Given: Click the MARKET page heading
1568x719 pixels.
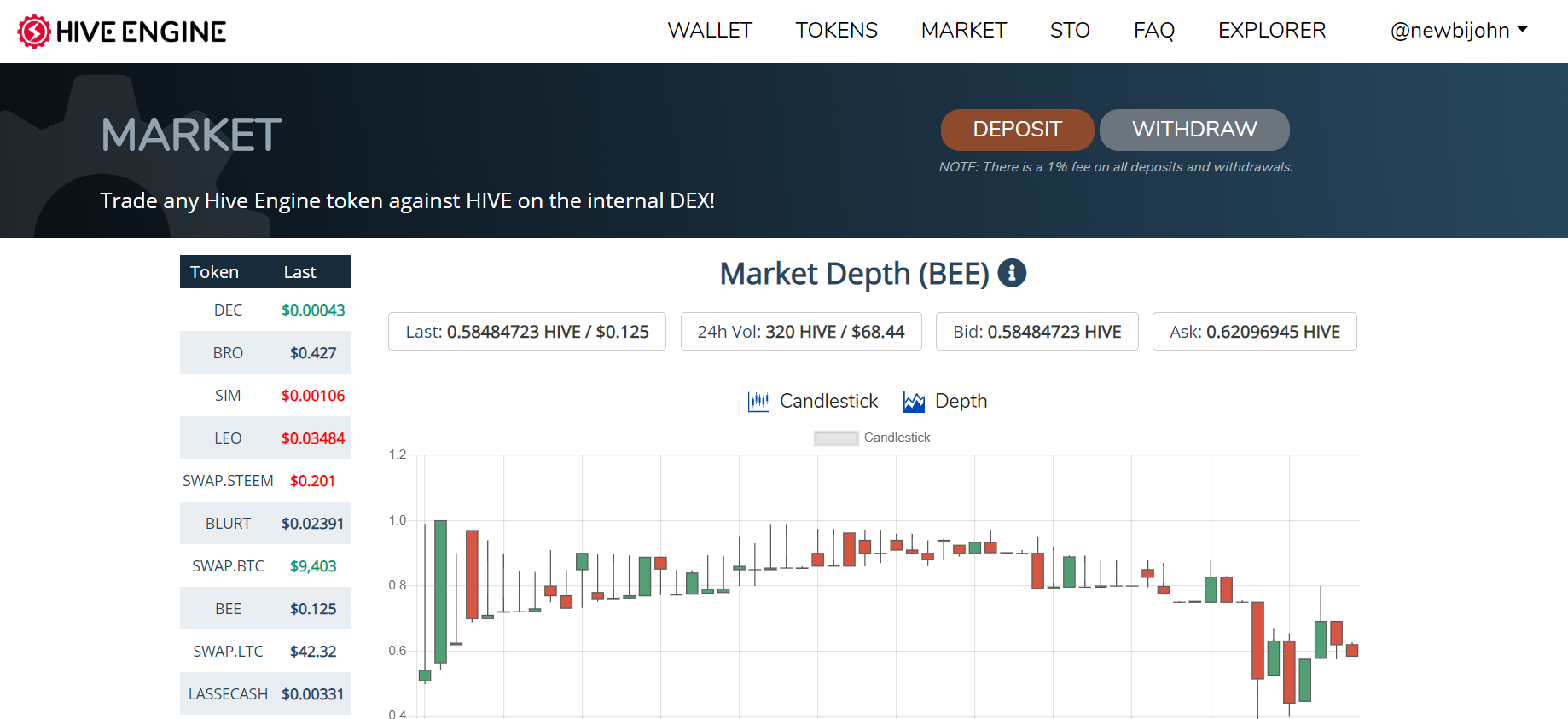Looking at the screenshot, I should pos(191,135).
